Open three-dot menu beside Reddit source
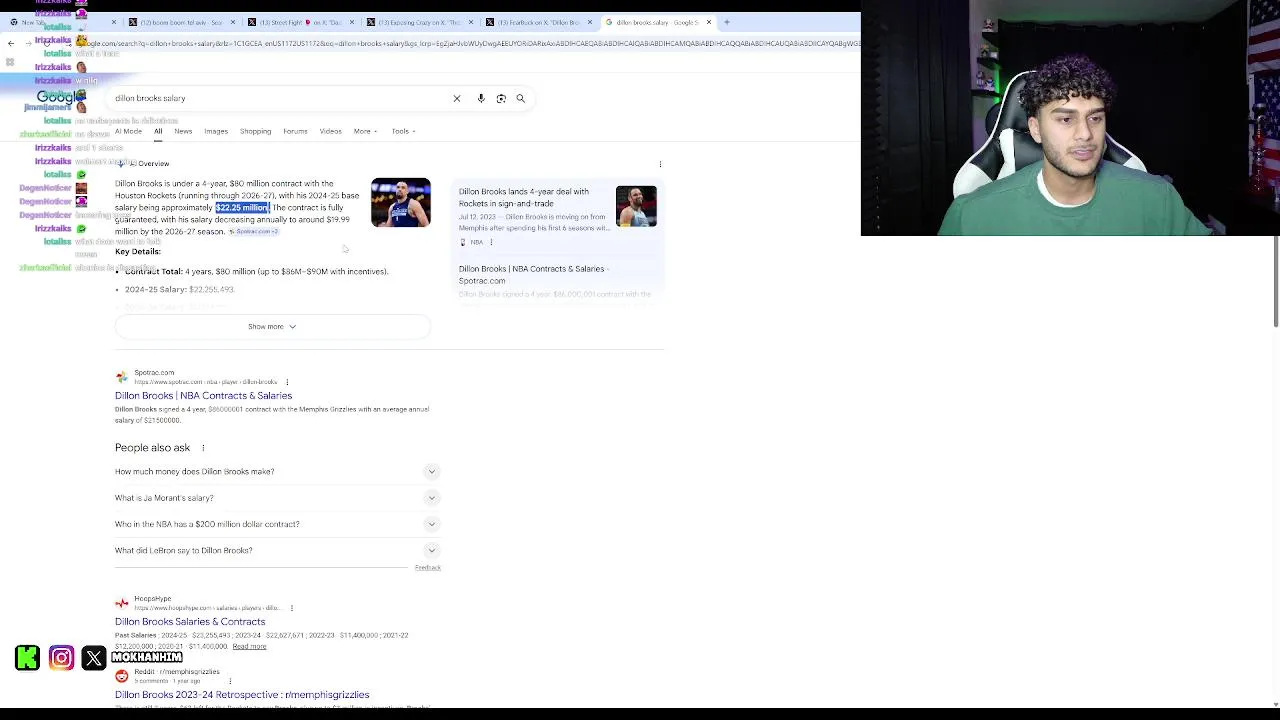This screenshot has height=720, width=1280. point(230,681)
